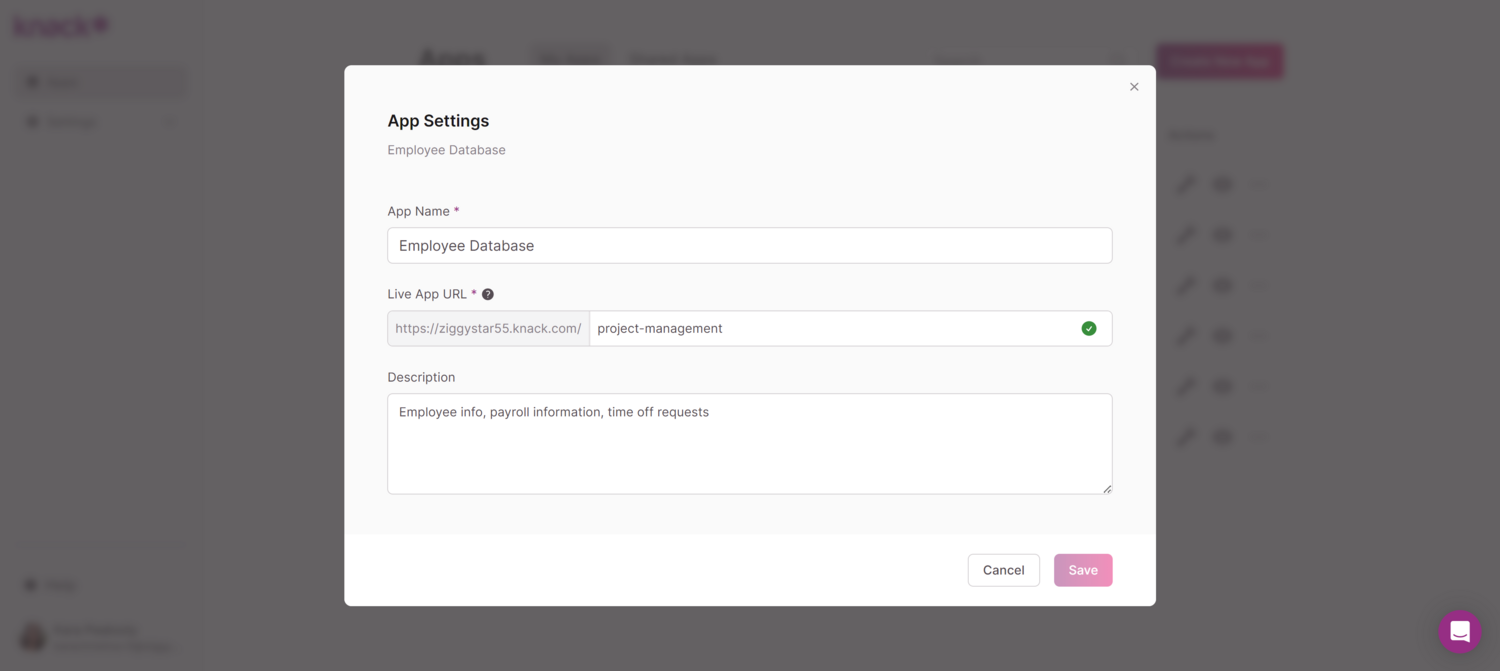Open the more options menu in the top app row
Viewport: 1500px width, 671px height.
[1259, 184]
